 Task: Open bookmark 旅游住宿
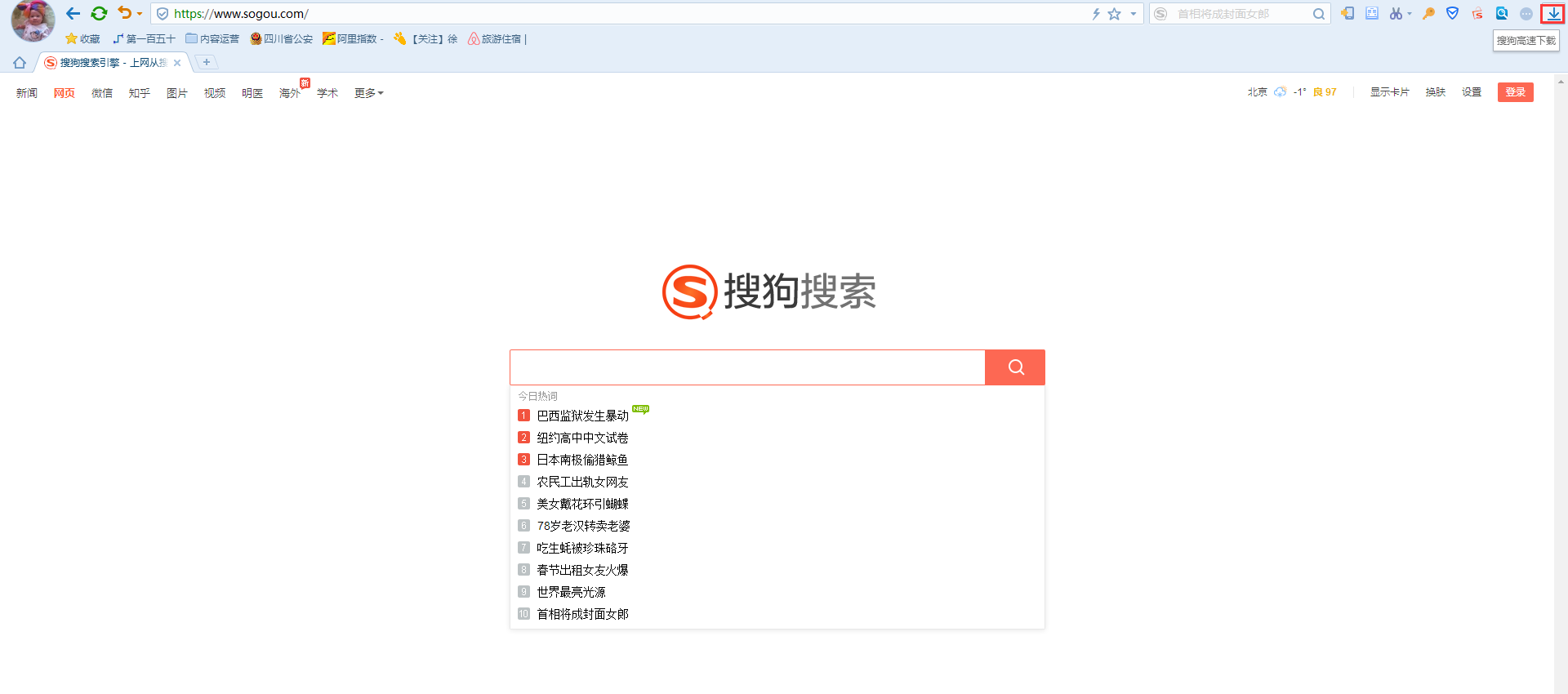coord(497,38)
